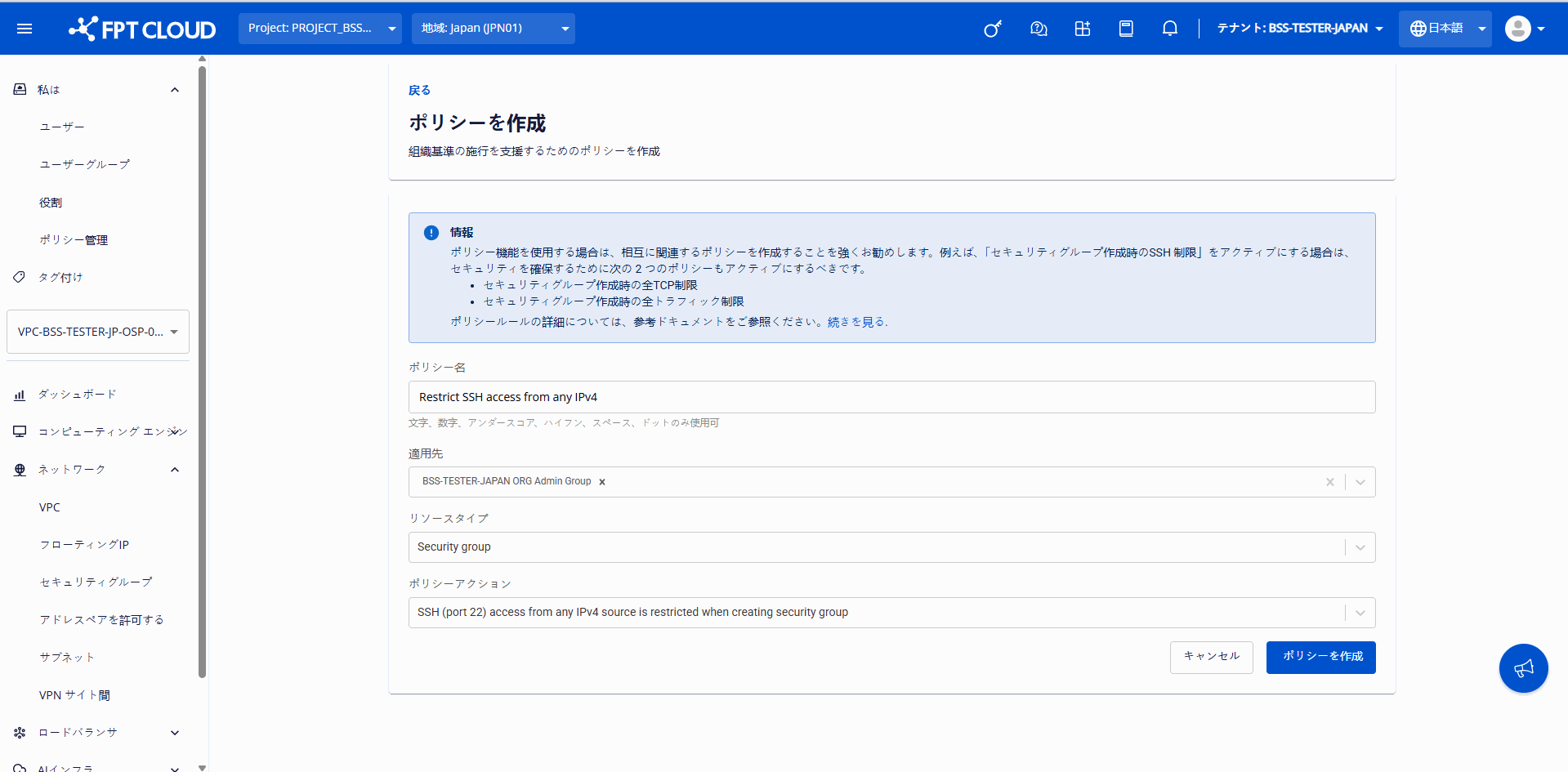Open ユーザー in sidebar
The image size is (1568, 772).
[x=62, y=127]
